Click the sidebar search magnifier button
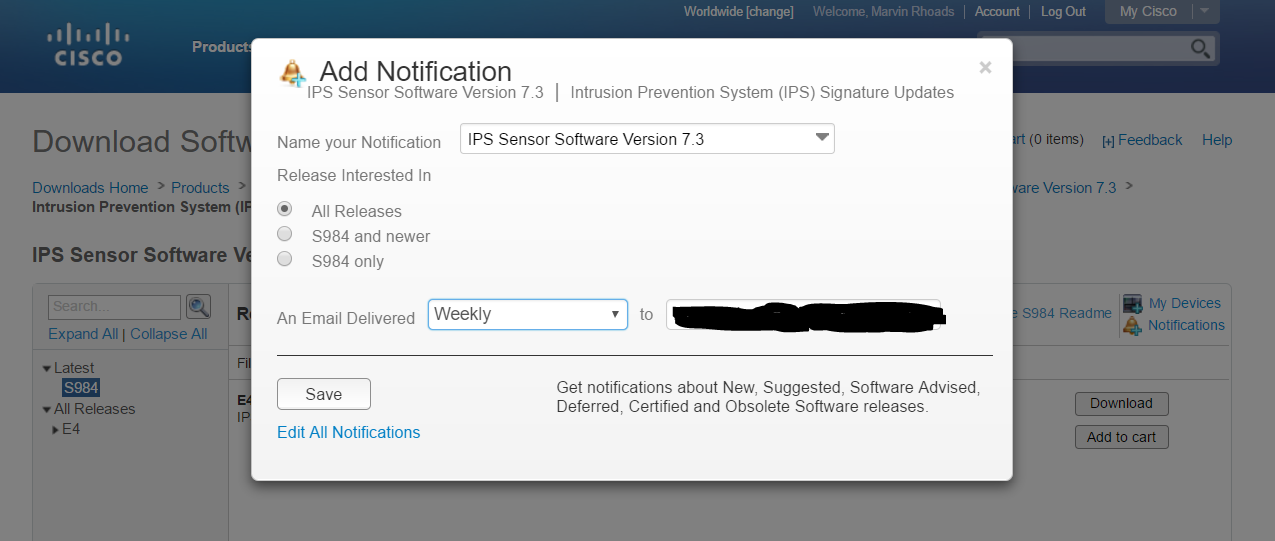 pyautogui.click(x=199, y=307)
